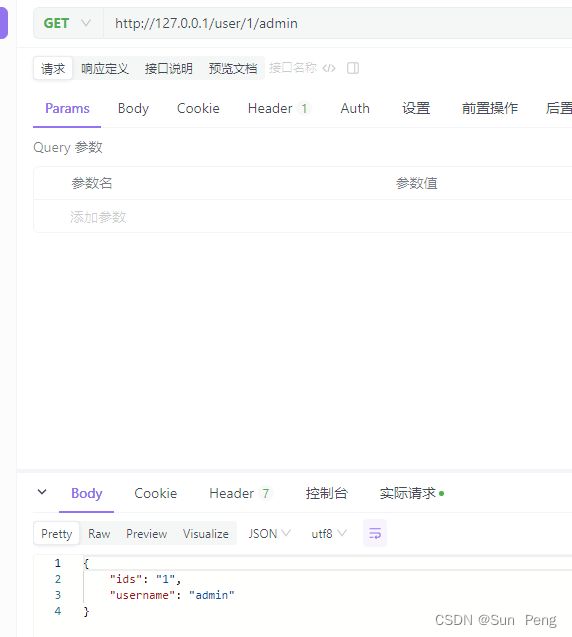
Task: Click the 添加参数 parameter name field
Action: point(98,217)
